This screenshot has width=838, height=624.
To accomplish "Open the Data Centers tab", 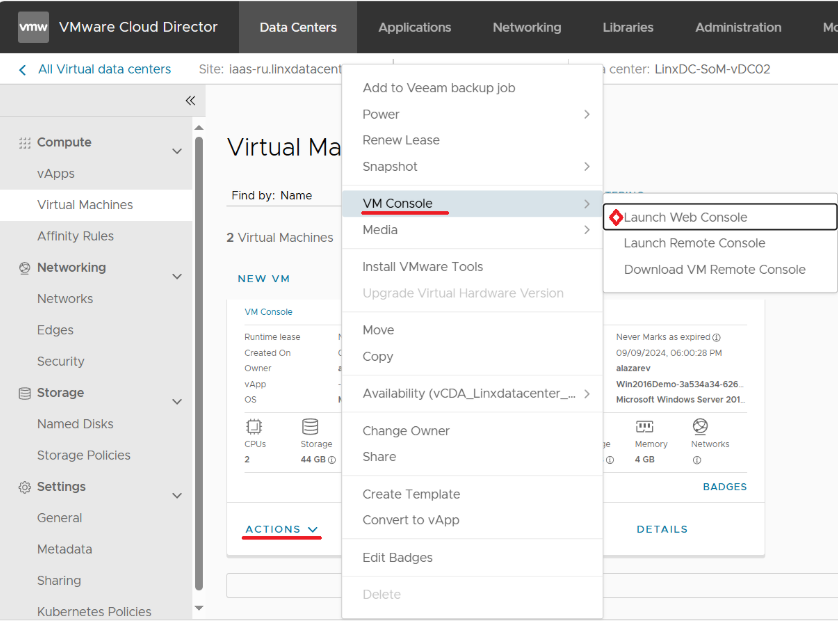I will 298,27.
